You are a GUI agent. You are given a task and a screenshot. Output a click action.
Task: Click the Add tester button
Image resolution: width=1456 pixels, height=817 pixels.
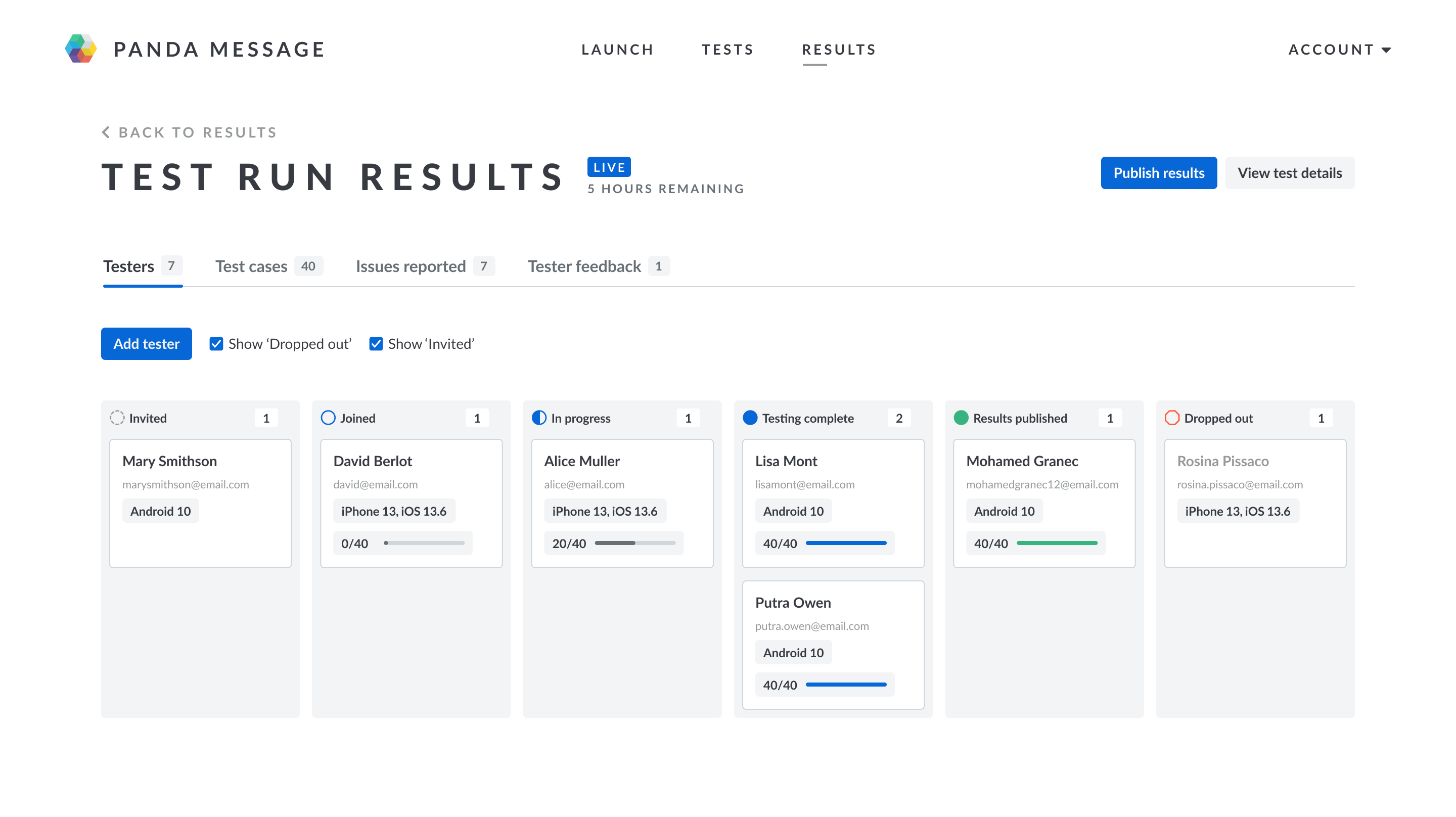(x=147, y=344)
